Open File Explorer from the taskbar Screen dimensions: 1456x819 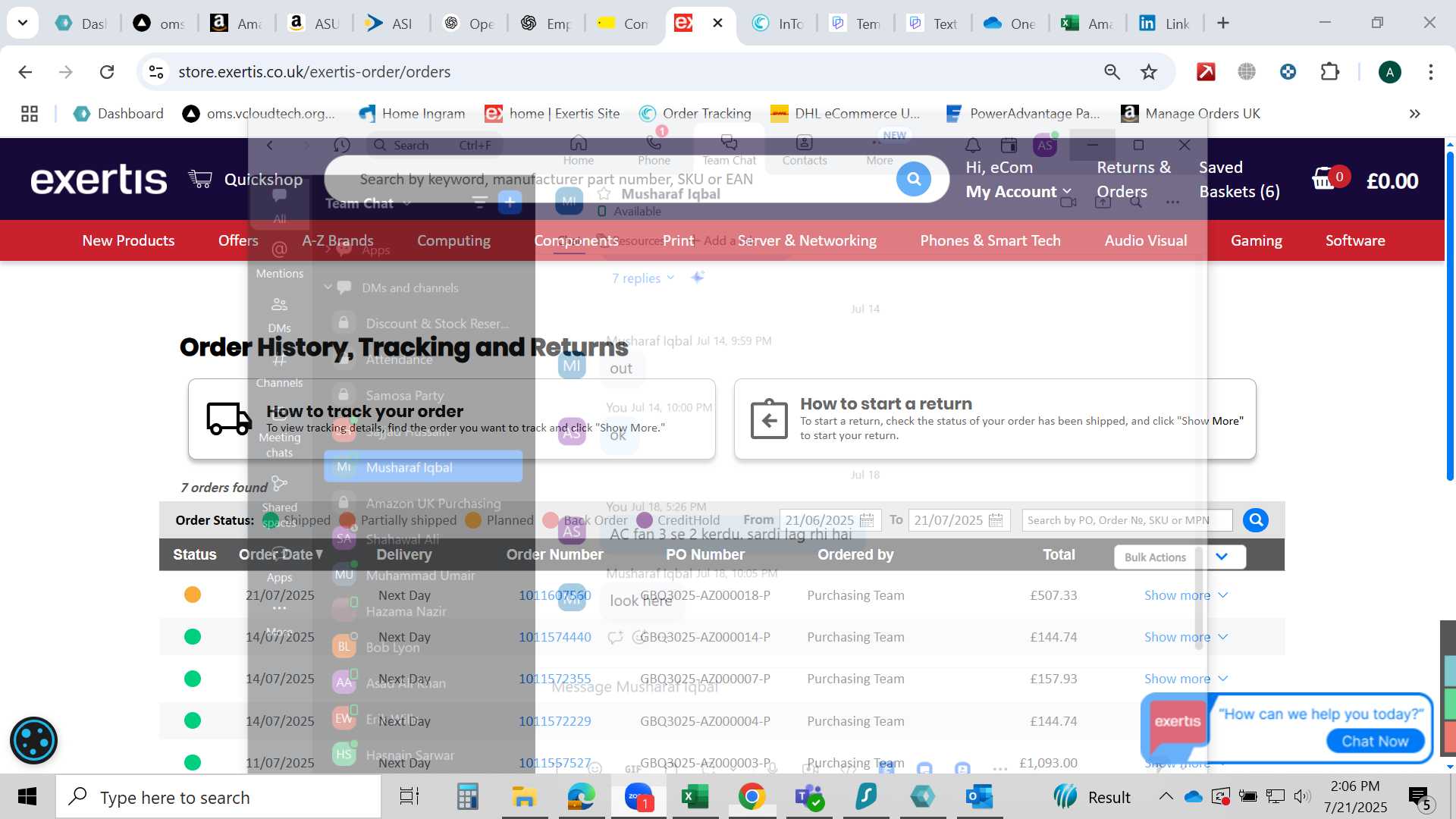[x=524, y=797]
